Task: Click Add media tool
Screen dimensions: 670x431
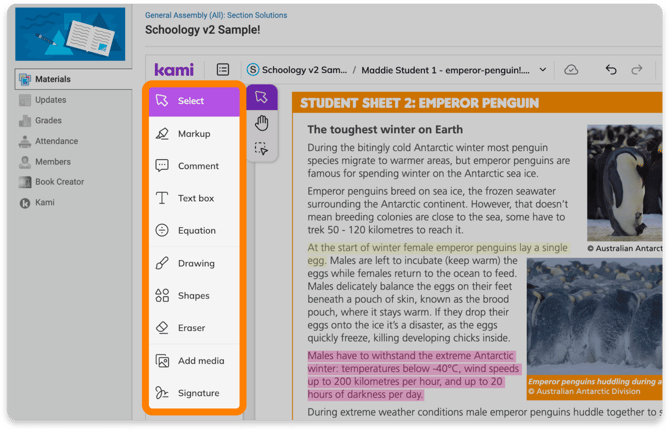Action: (194, 361)
